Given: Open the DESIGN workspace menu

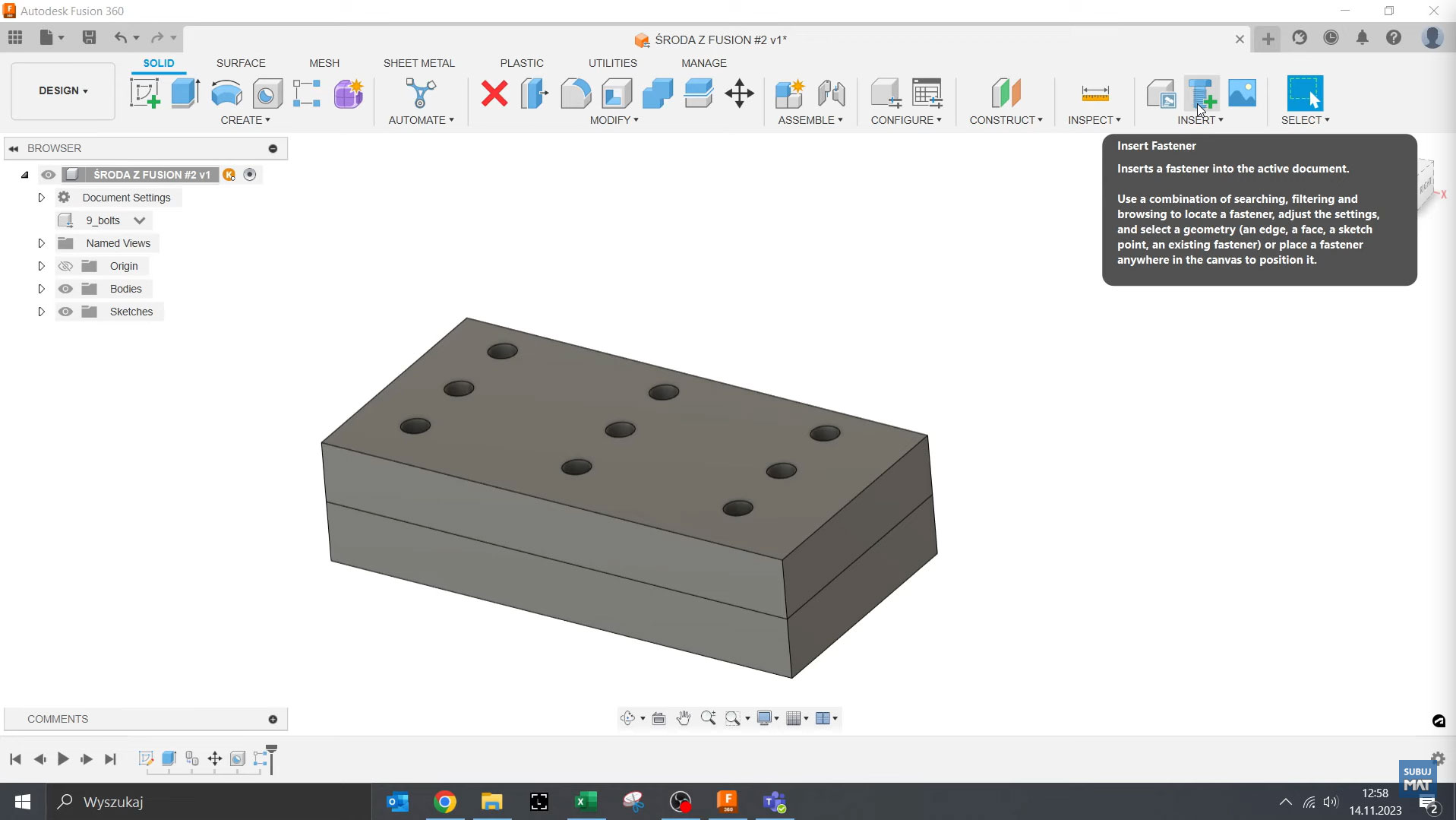Looking at the screenshot, I should click(x=62, y=90).
